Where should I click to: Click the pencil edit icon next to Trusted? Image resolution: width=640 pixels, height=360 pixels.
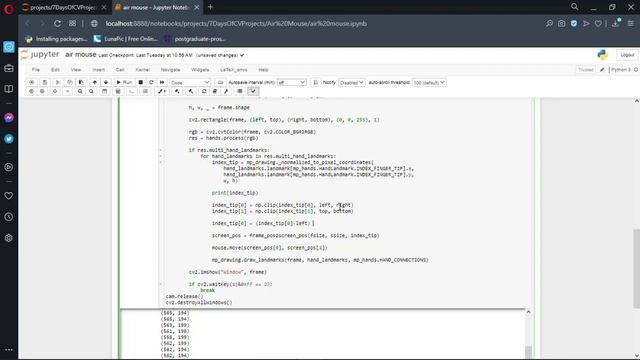[602, 70]
